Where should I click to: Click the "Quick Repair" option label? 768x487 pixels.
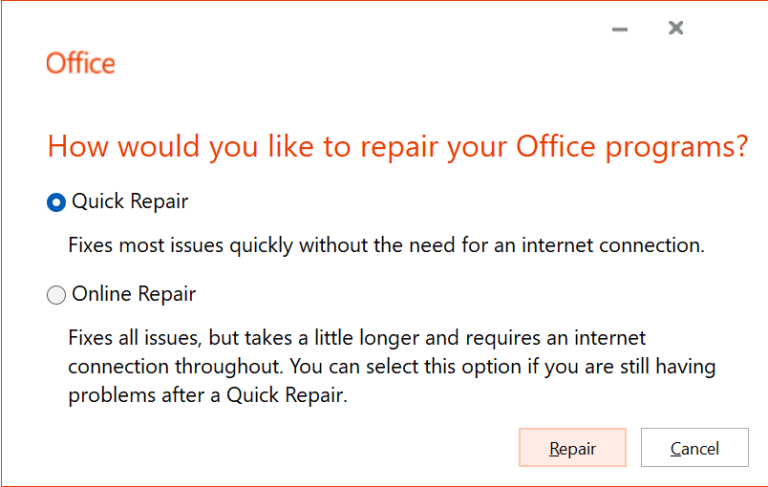[130, 201]
